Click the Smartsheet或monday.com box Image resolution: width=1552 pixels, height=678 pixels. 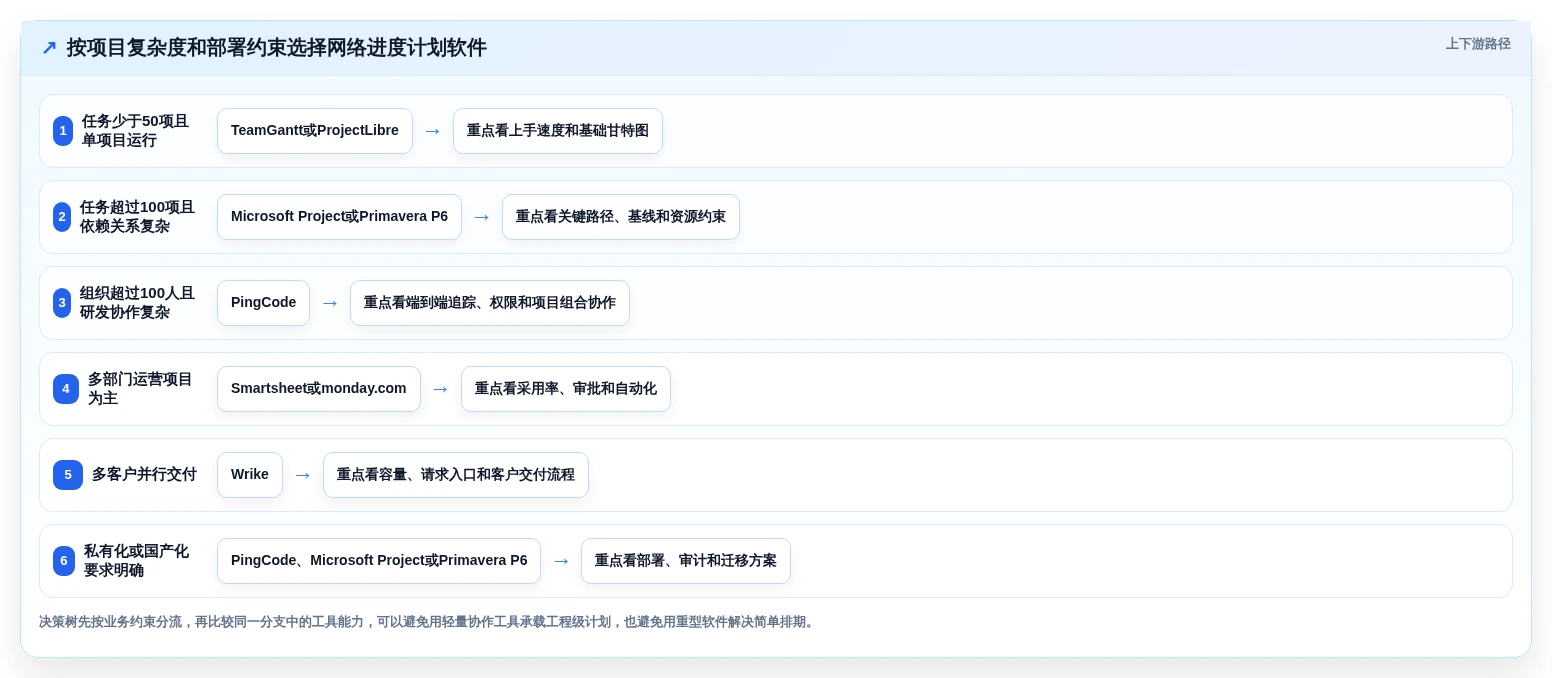(x=319, y=389)
